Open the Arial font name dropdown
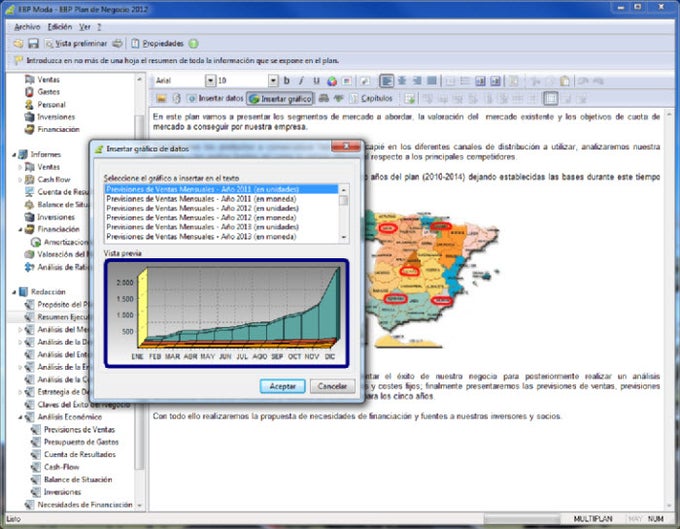Screen dimensions: 680x529 (210, 81)
